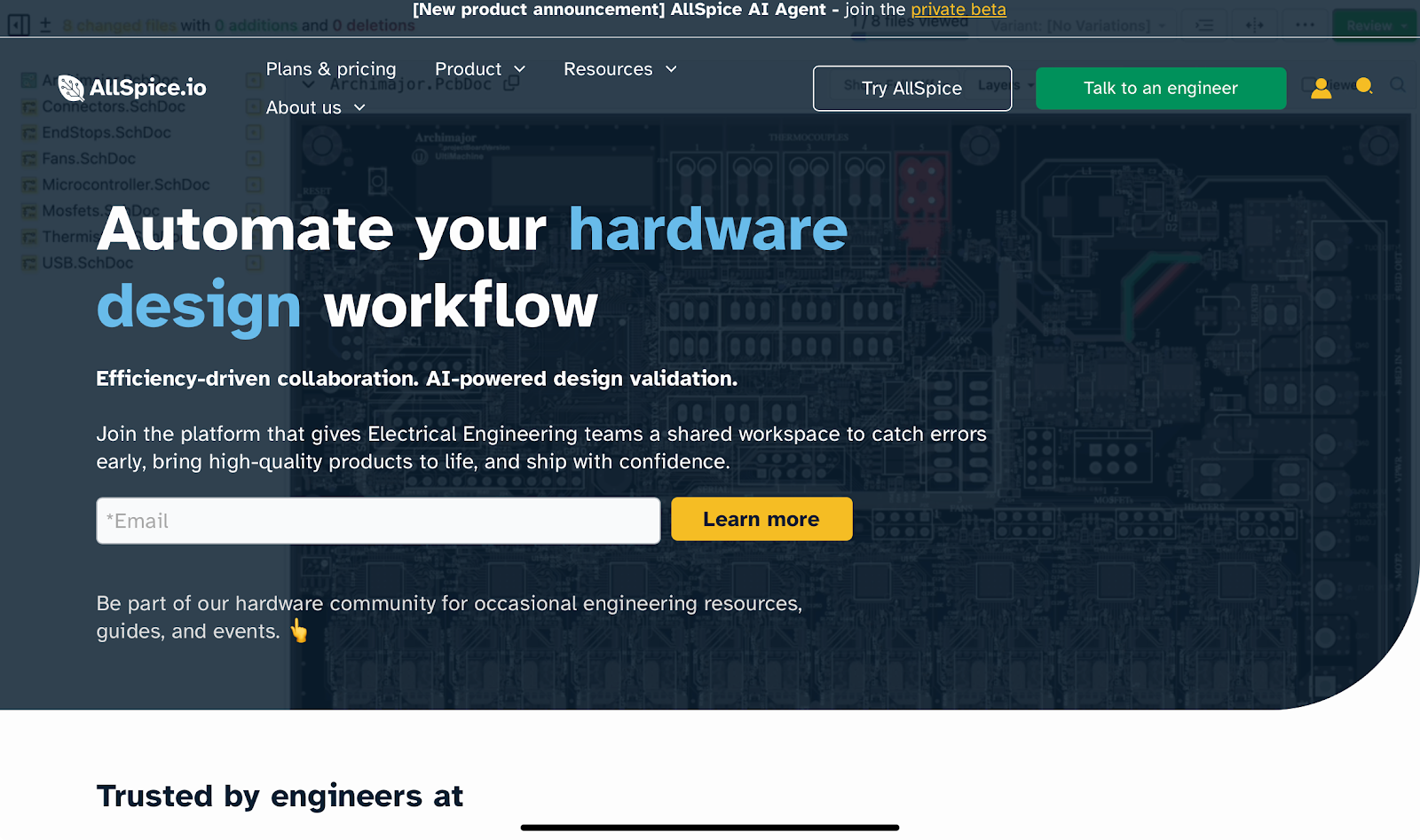Expand the Product menu
Image resolution: width=1420 pixels, height=840 pixels.
click(480, 69)
